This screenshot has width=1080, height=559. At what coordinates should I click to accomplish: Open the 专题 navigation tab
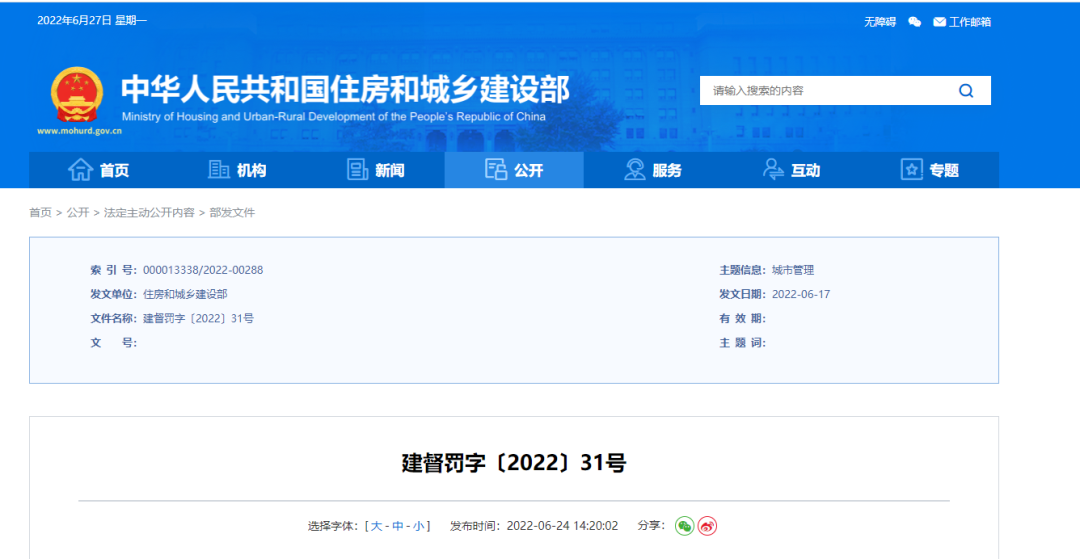tap(930, 170)
